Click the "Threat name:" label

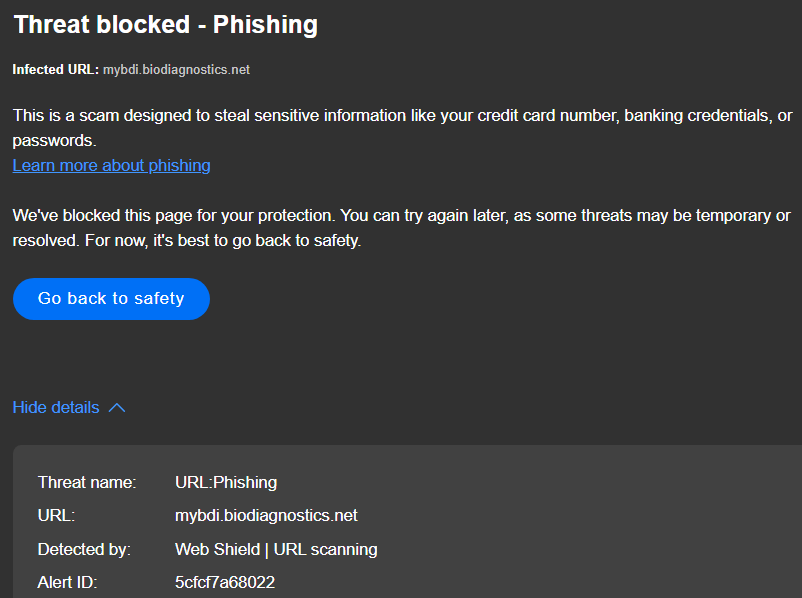point(87,483)
